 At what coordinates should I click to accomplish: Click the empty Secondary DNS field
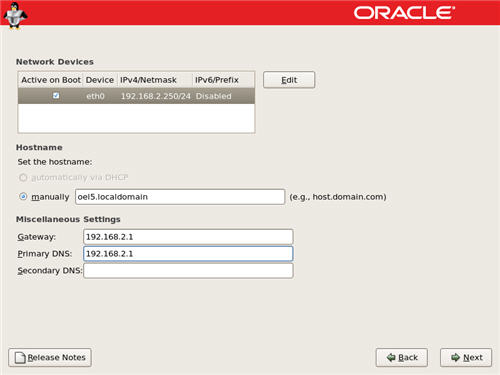(188, 271)
